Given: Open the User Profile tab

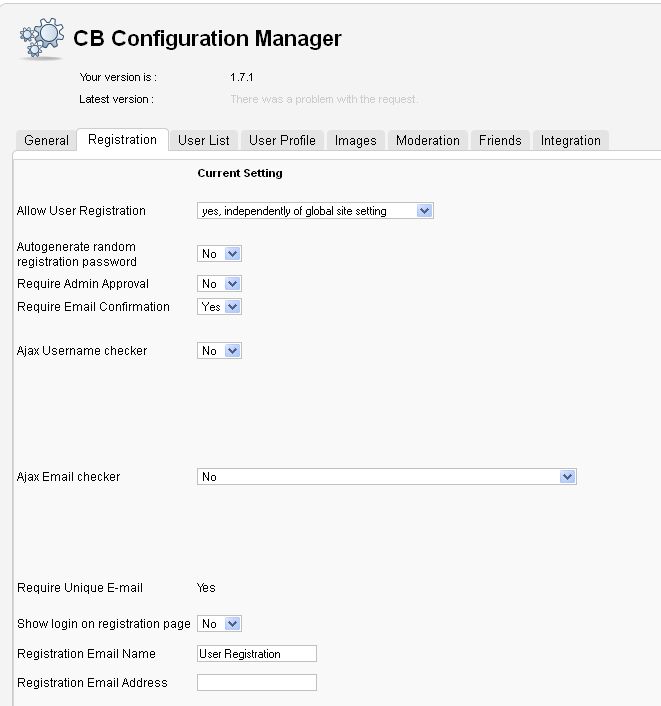Looking at the screenshot, I should 282,140.
